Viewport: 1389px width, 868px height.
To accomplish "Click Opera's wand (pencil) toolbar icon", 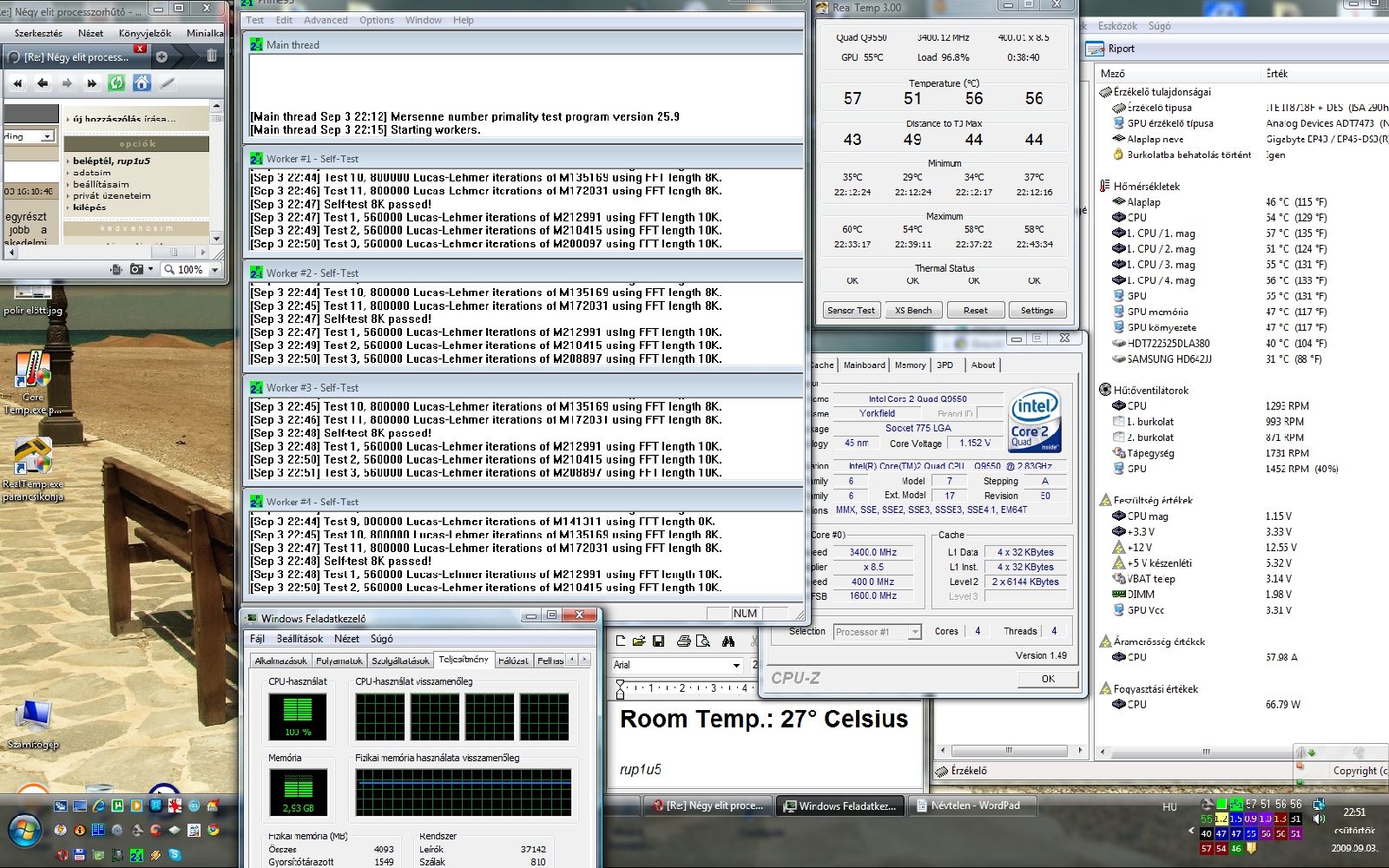I will (x=168, y=83).
